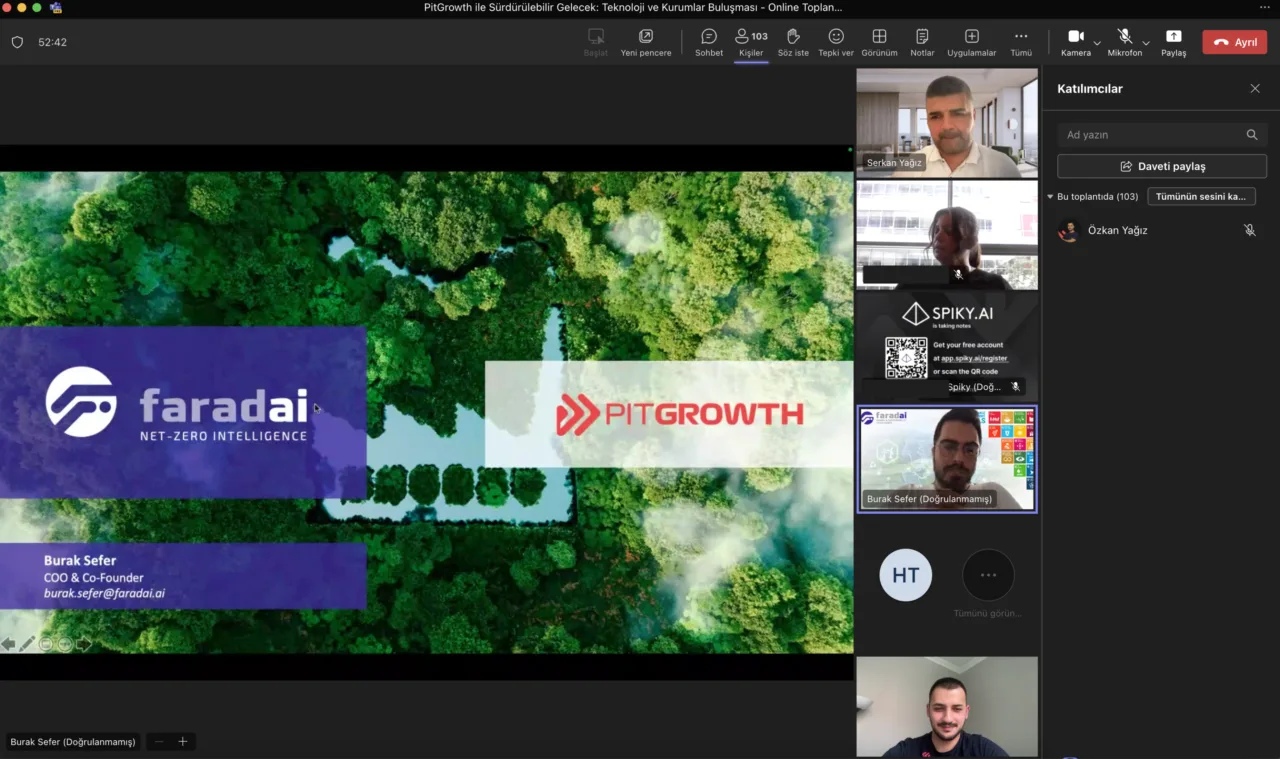
Task: Focus the Ad yazın search field
Action: tap(1162, 135)
